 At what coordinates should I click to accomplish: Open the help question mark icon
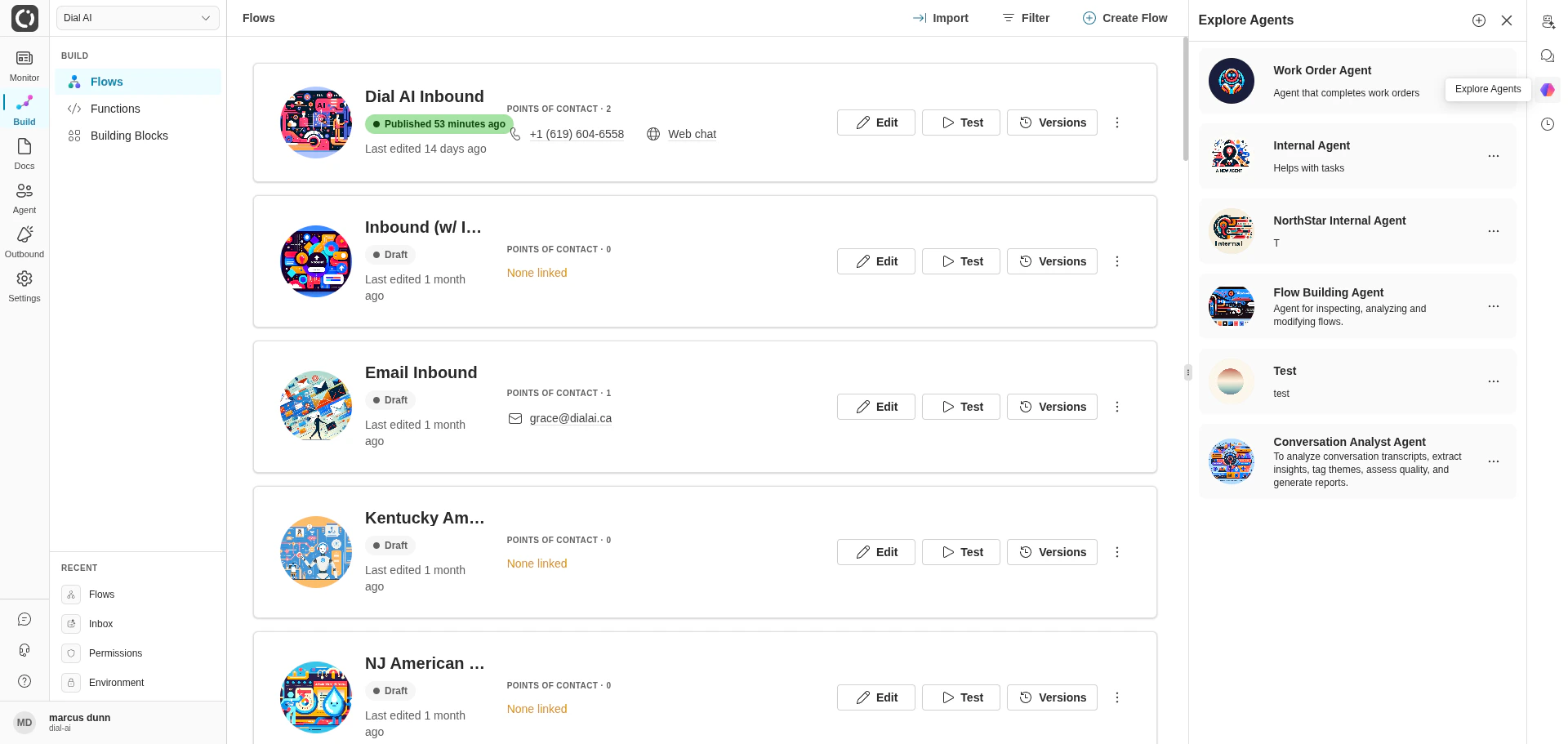tap(24, 681)
